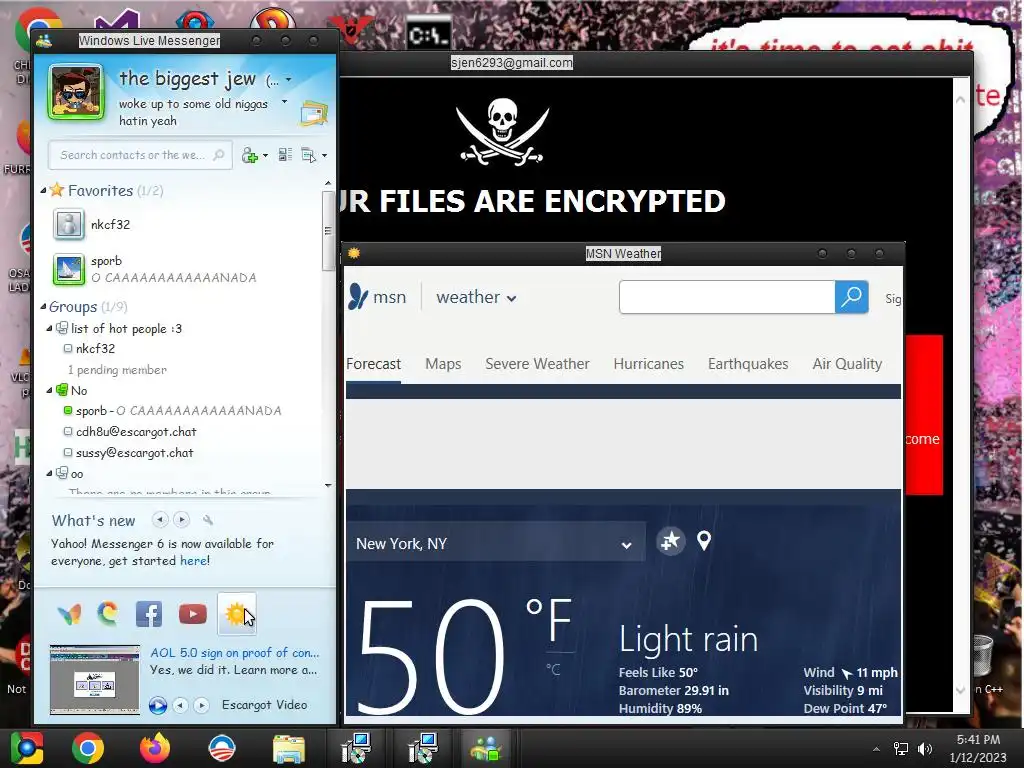Open Firefox from the taskbar
Image resolution: width=1024 pixels, height=768 pixels.
[155, 748]
